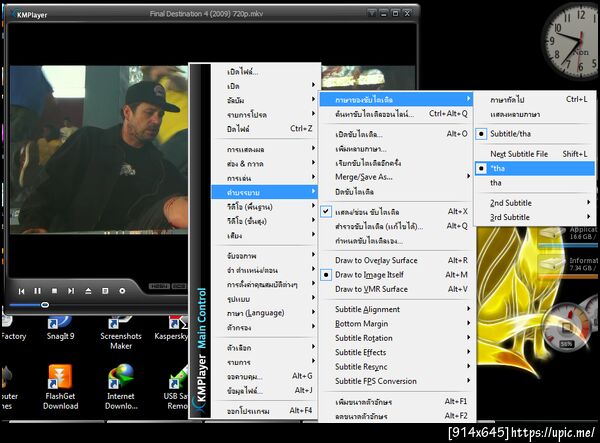Click the video picture in KMPlayer
Image resolution: width=600 pixels, height=443 pixels.
tap(99, 150)
